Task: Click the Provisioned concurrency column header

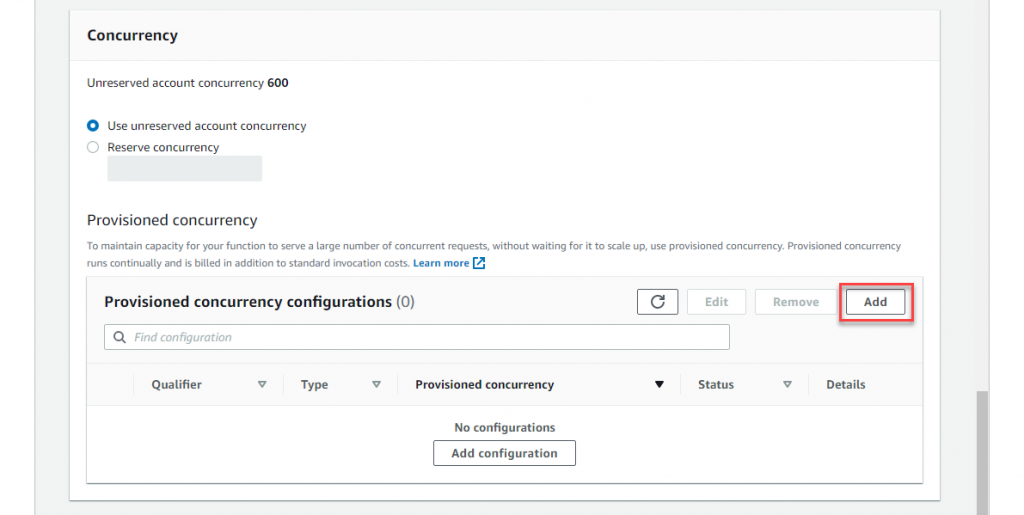Action: pos(485,384)
